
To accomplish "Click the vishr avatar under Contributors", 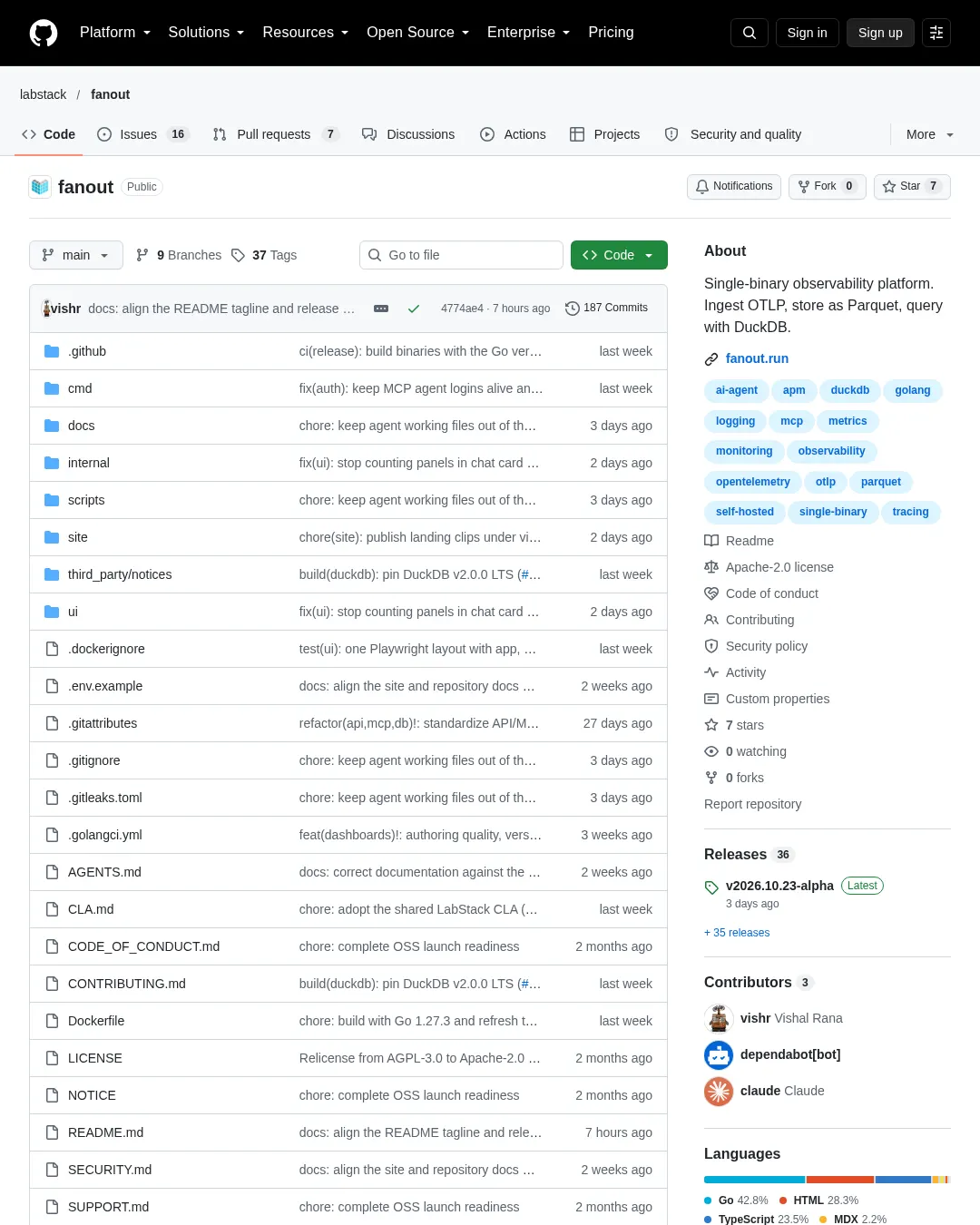I will point(719,1018).
